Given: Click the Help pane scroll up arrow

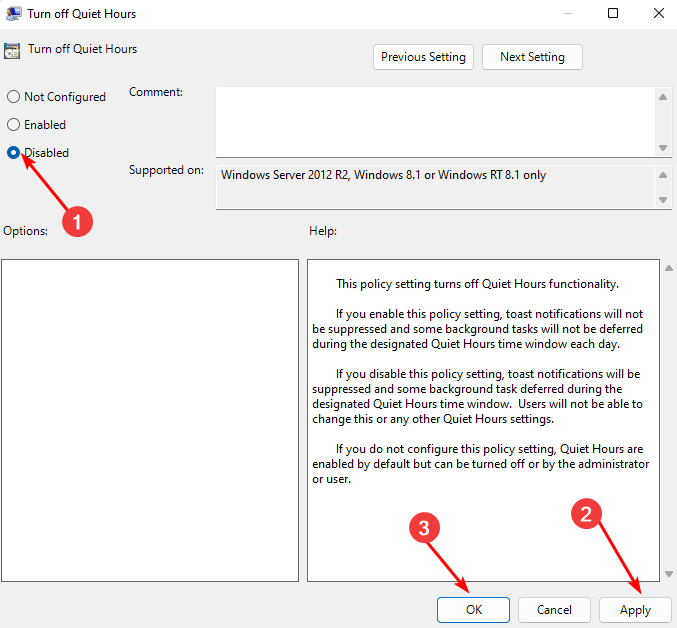Looking at the screenshot, I should 669,268.
